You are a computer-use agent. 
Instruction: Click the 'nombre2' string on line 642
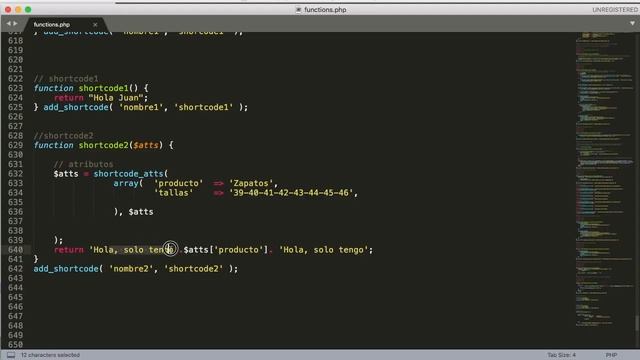(131, 269)
